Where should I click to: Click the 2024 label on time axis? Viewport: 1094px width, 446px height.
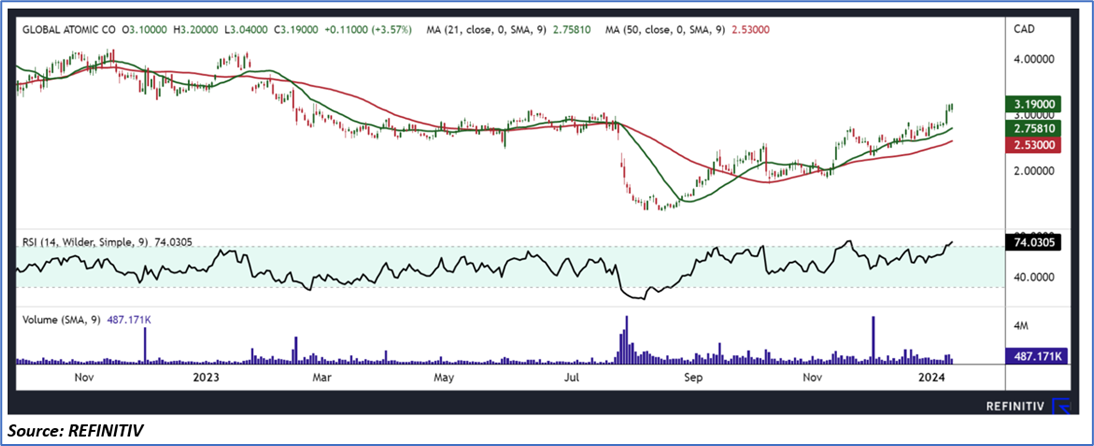coord(931,378)
